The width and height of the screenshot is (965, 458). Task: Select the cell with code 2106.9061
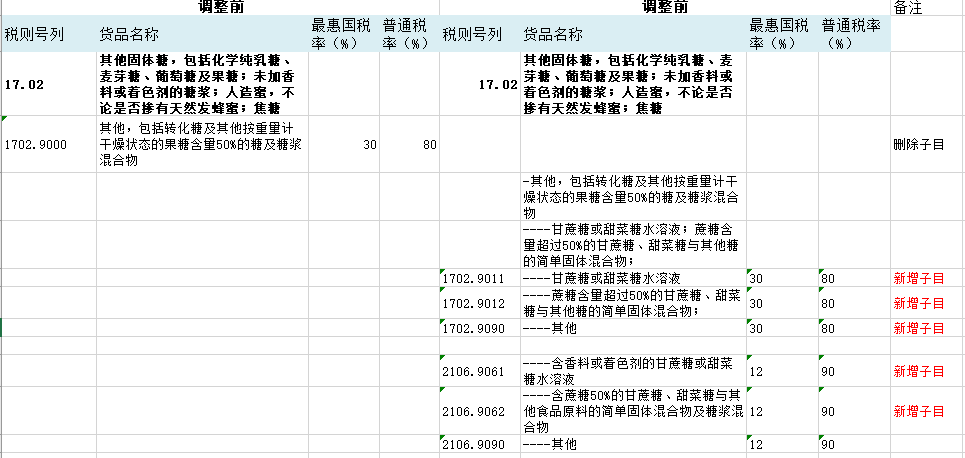(x=478, y=371)
